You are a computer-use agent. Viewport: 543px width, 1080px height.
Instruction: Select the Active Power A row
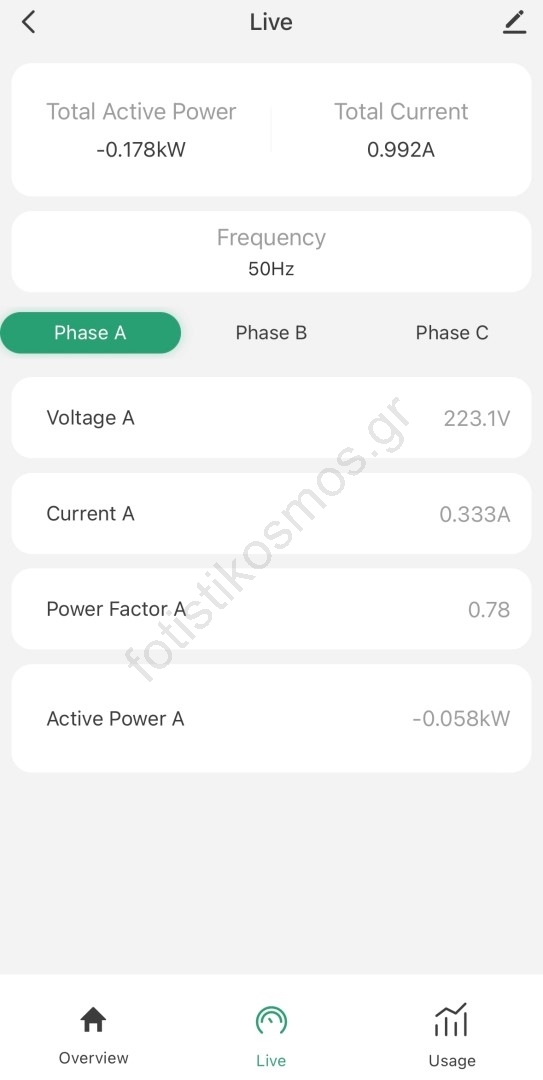[272, 718]
